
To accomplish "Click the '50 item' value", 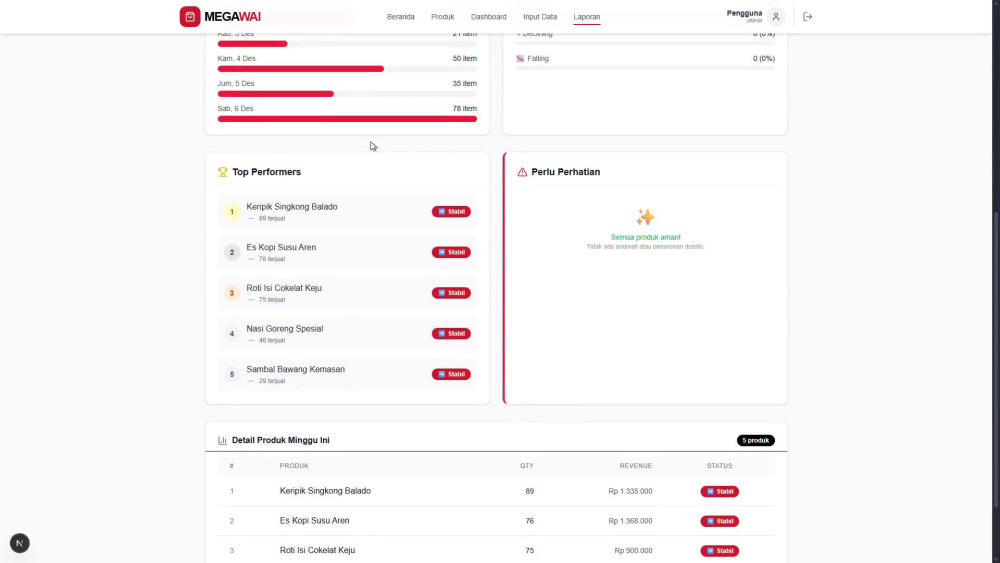I will (x=464, y=59).
